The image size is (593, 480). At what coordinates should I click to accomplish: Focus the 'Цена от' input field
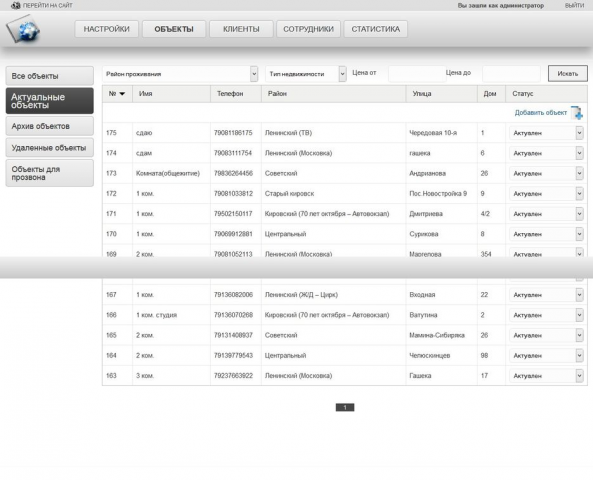coord(417,74)
